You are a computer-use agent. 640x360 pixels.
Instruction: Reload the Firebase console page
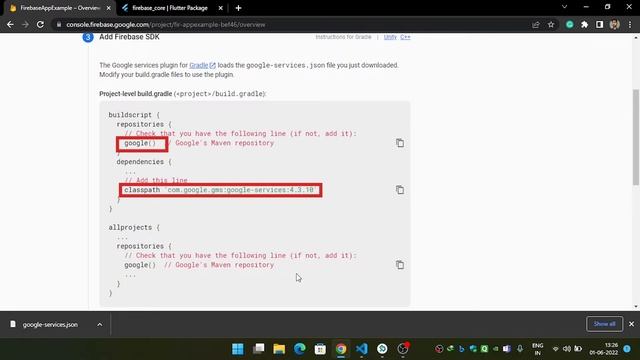[40, 24]
